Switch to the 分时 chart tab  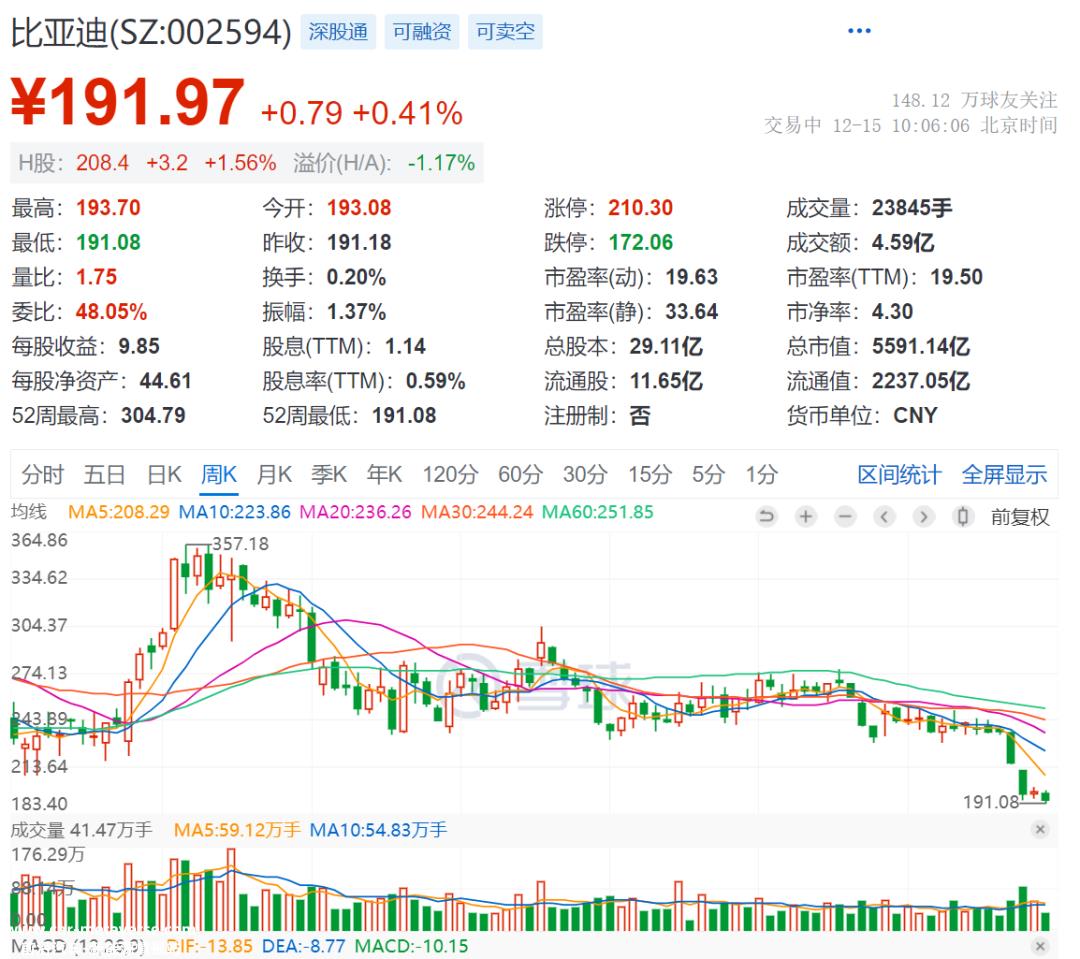pyautogui.click(x=43, y=474)
